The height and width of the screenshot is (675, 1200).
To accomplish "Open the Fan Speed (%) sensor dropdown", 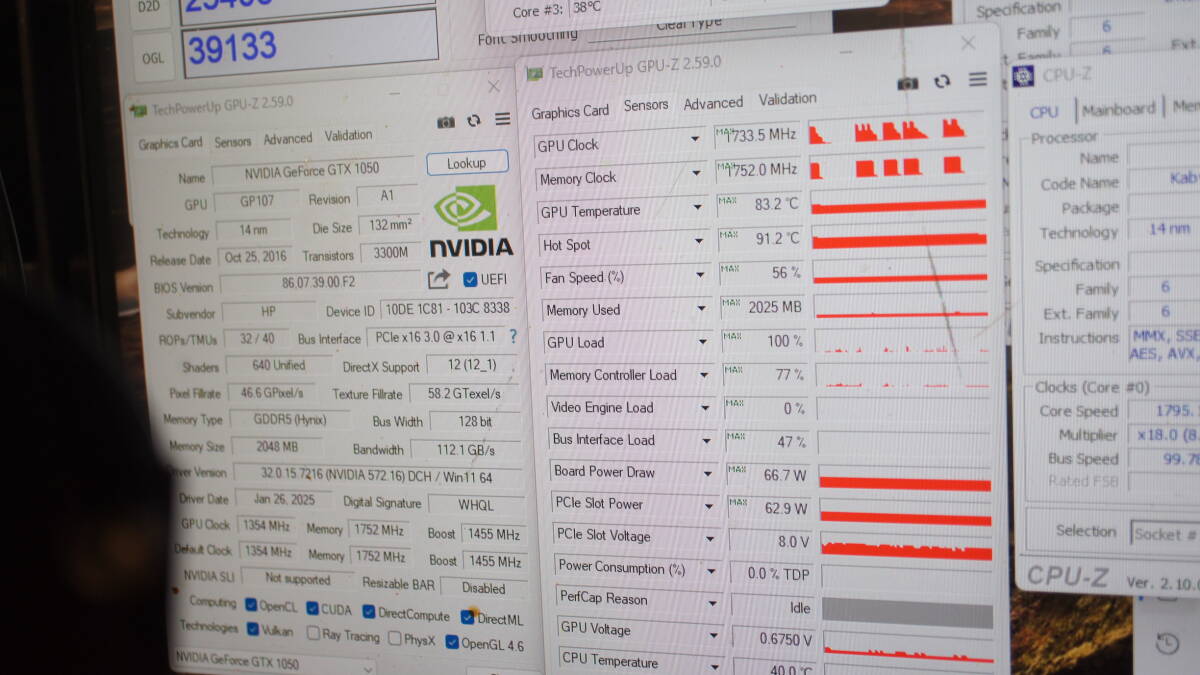I will [700, 273].
